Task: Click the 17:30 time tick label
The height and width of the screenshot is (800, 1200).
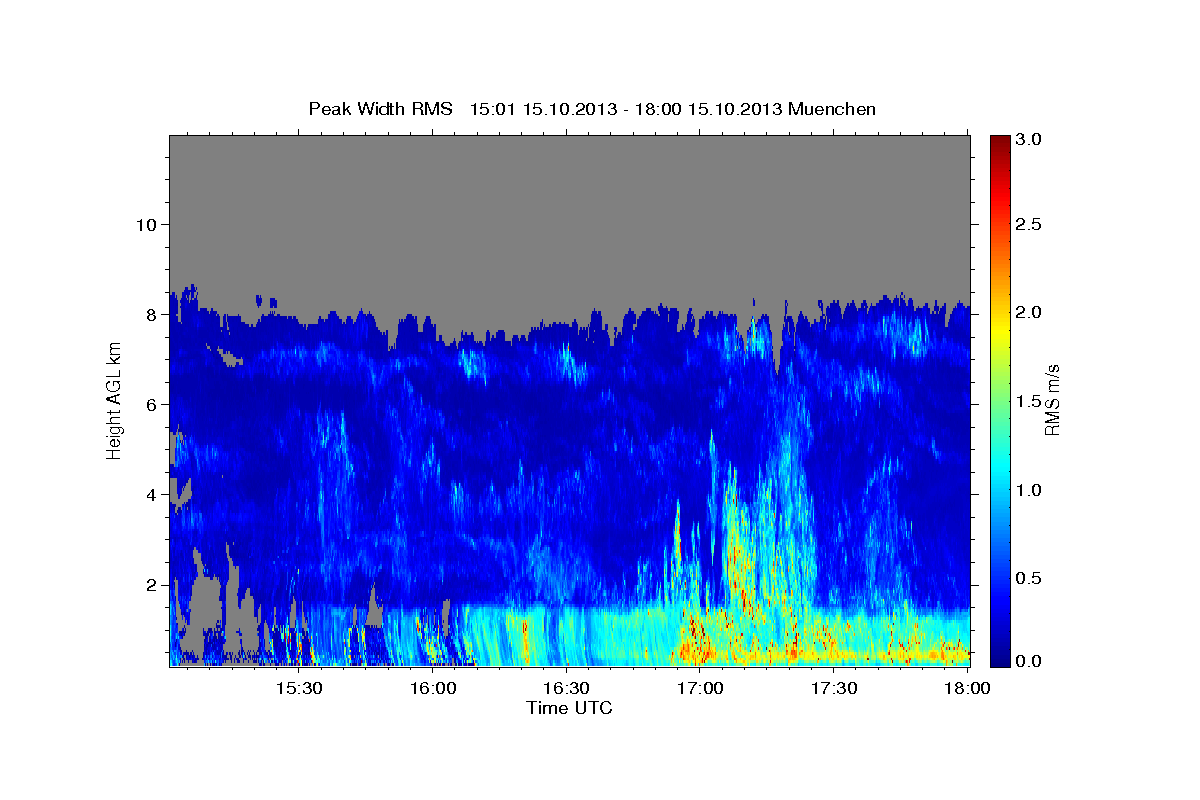Action: 834,688
